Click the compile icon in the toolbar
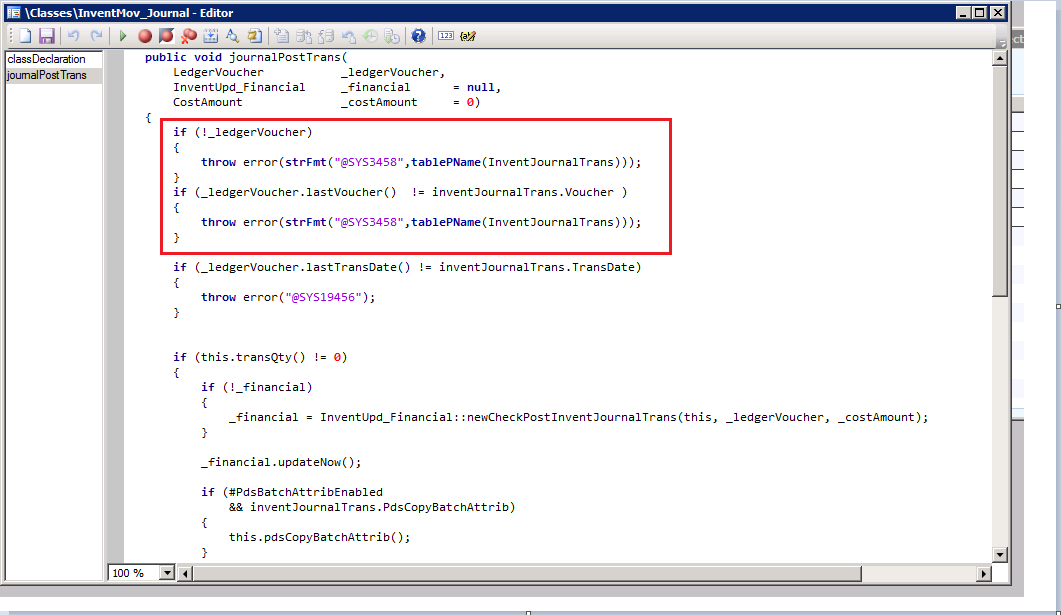This screenshot has width=1061, height=615. [x=211, y=36]
